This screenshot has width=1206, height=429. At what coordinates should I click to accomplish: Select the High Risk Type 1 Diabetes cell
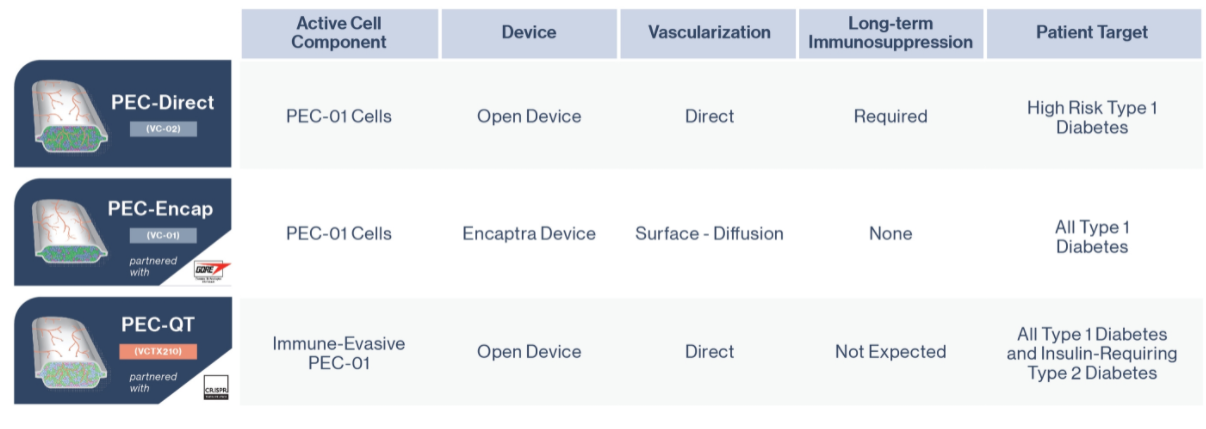pyautogui.click(x=1092, y=117)
